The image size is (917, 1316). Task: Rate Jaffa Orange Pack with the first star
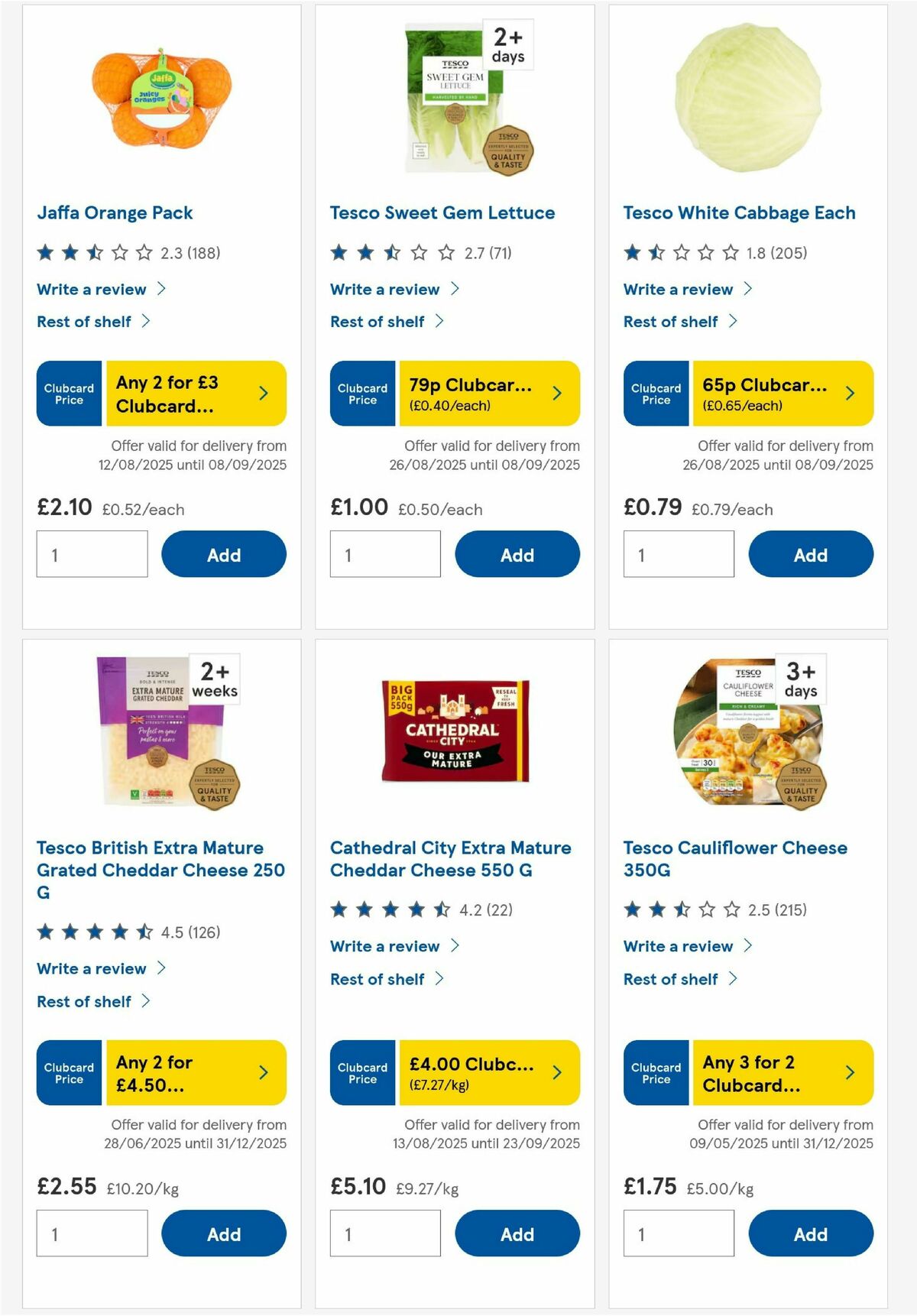click(x=45, y=252)
